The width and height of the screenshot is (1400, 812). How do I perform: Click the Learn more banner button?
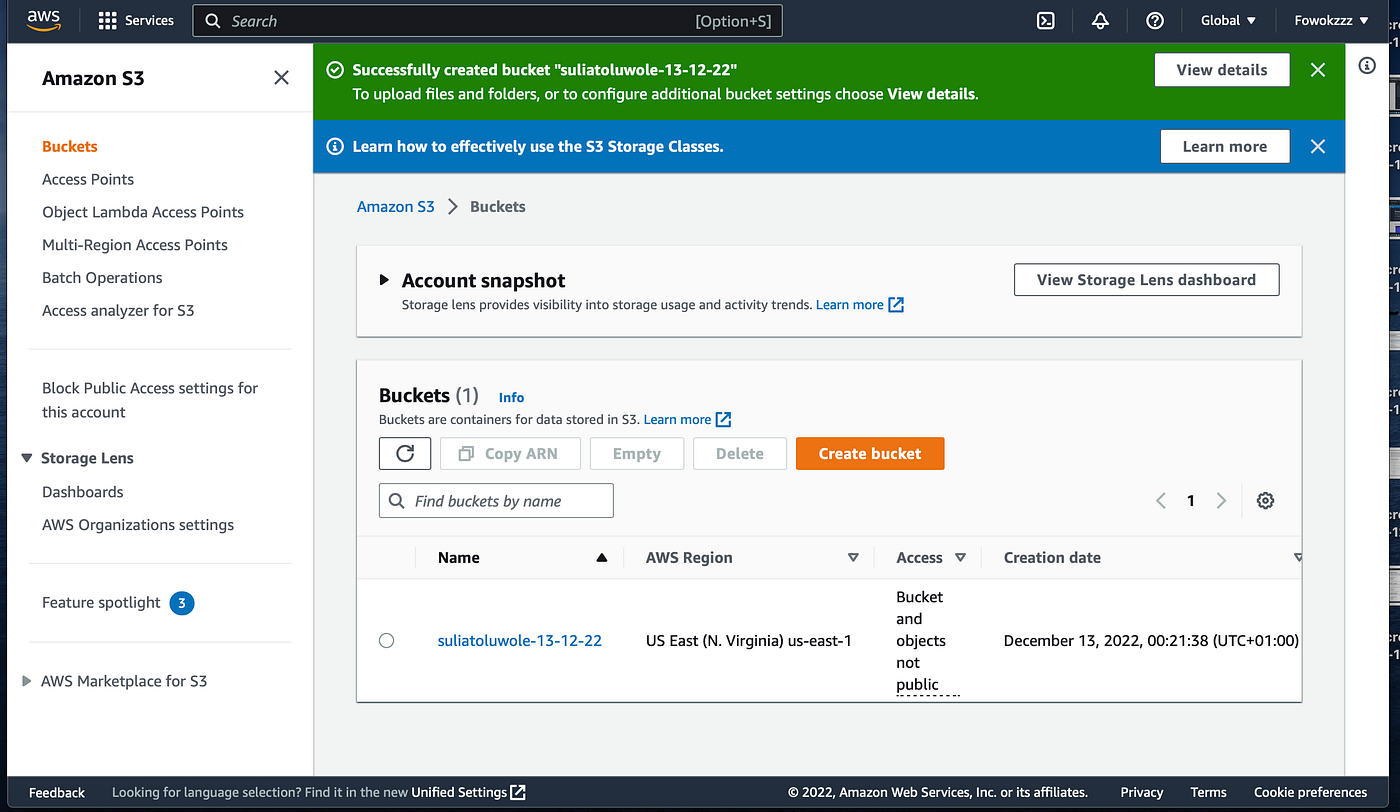tap(1225, 146)
